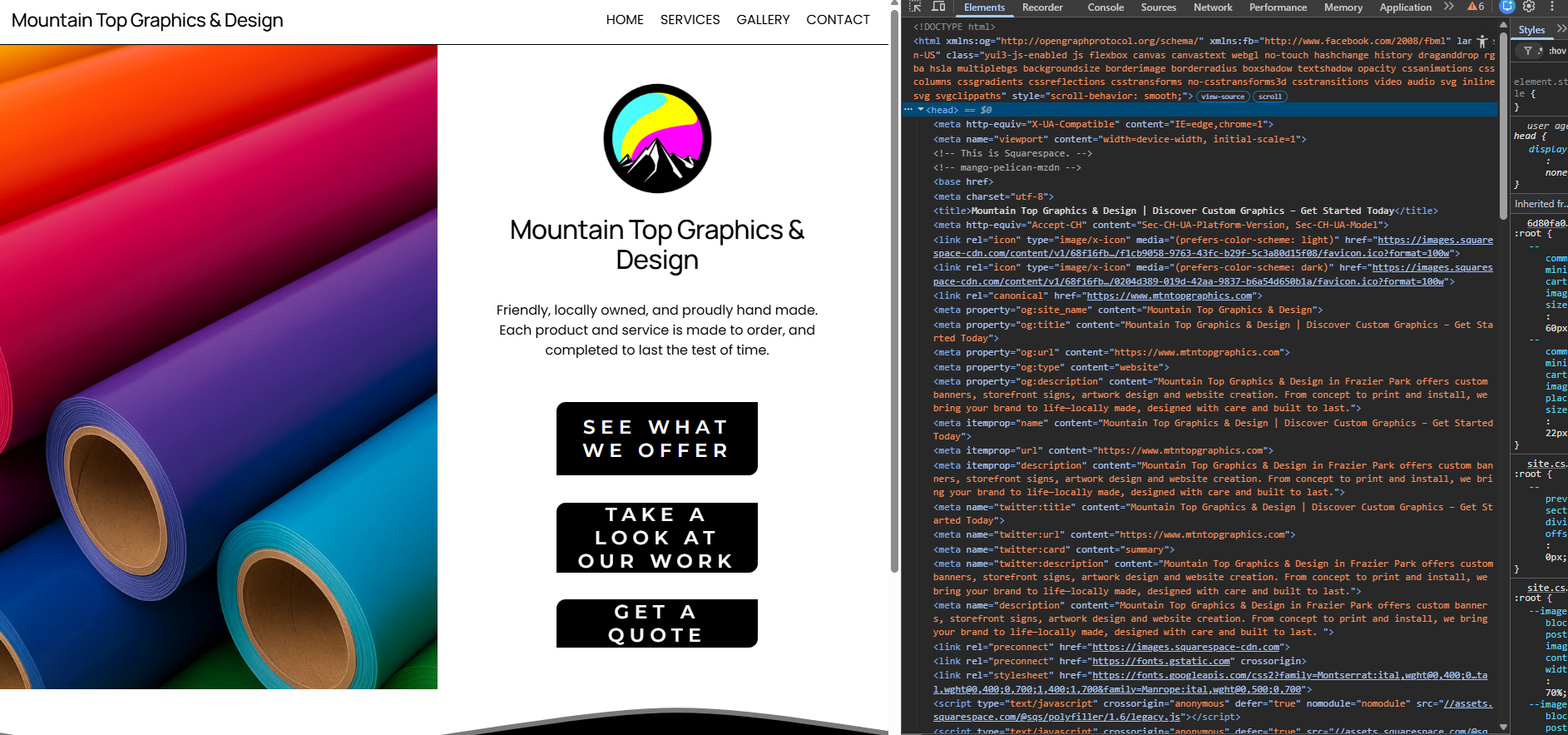The image size is (1568, 735).
Task: Open the canonical mtntopgraphics.com link
Action: [1169, 295]
